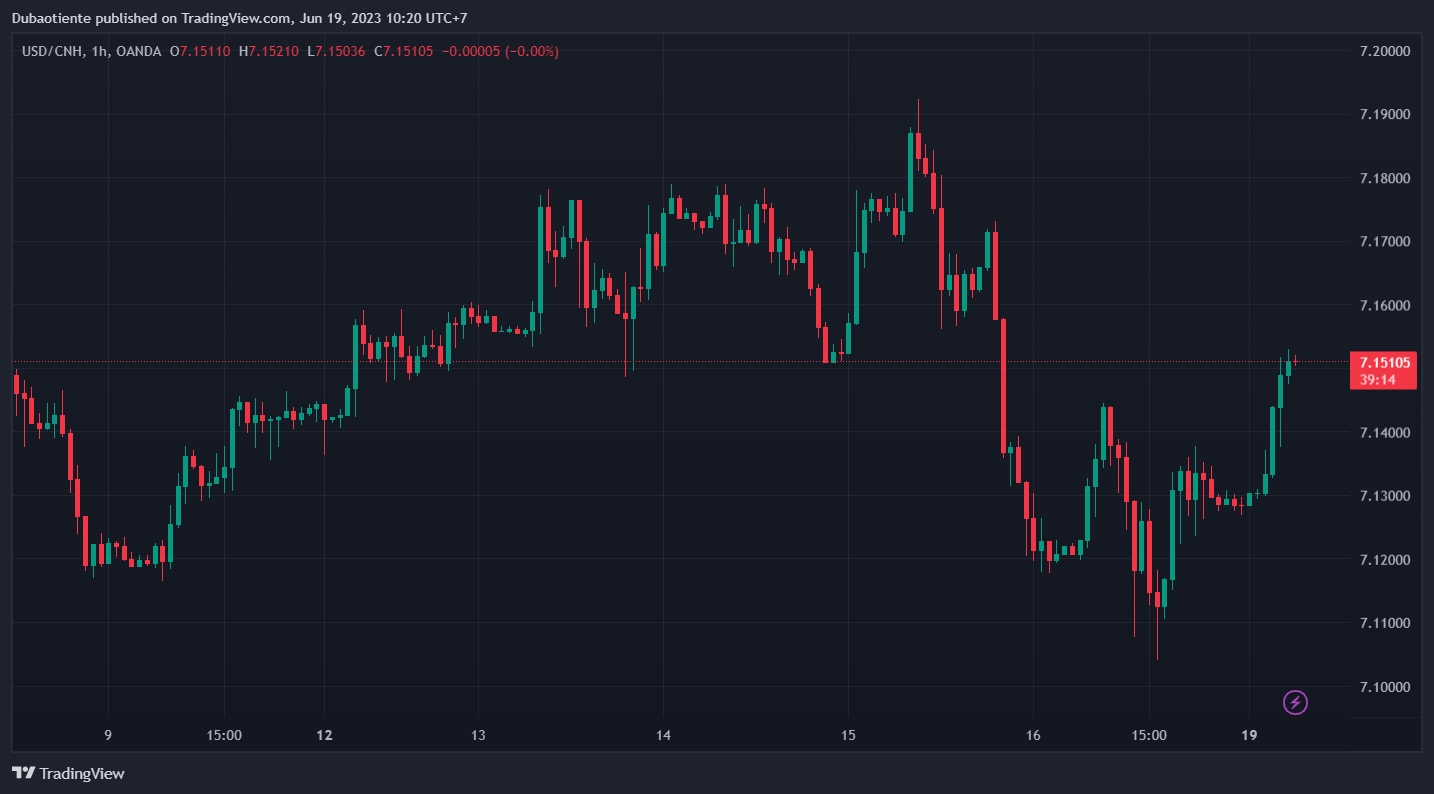
Task: Select date 12 on the time axis
Action: [x=324, y=736]
